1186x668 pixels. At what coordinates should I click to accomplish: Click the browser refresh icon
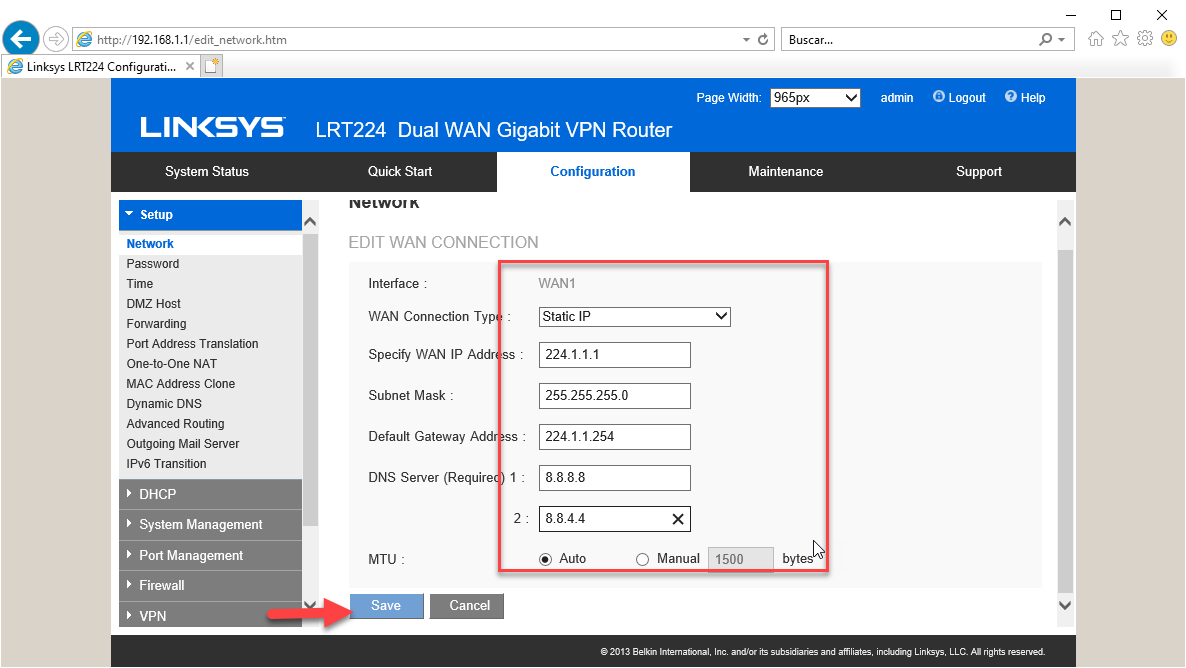click(x=764, y=40)
